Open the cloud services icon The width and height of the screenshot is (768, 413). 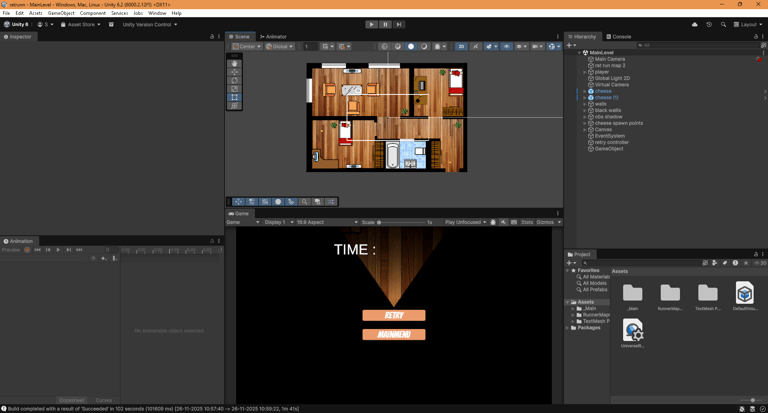(695, 24)
